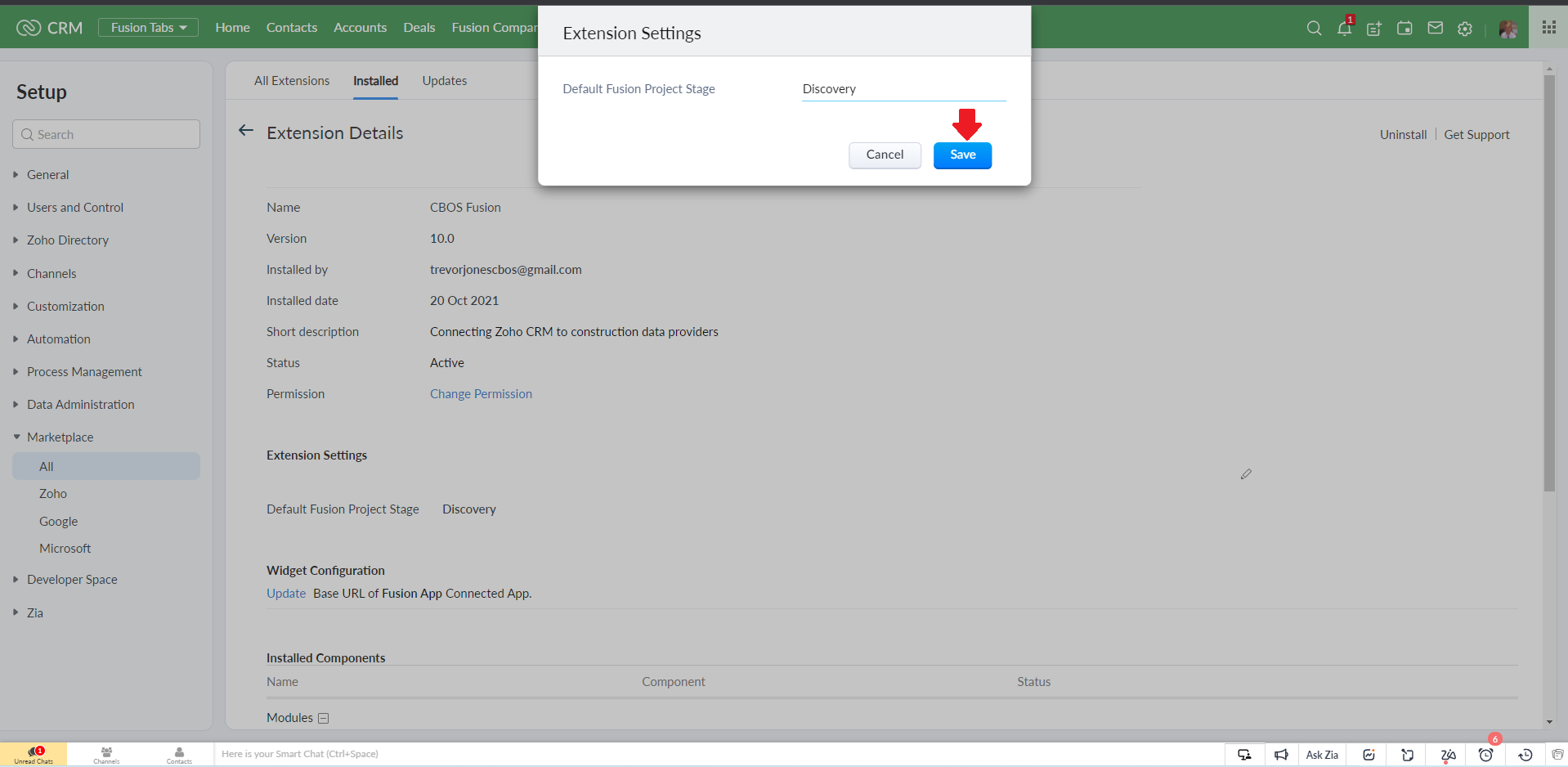Image resolution: width=1568 pixels, height=767 pixels.
Task: Save the extension settings
Action: click(x=963, y=155)
